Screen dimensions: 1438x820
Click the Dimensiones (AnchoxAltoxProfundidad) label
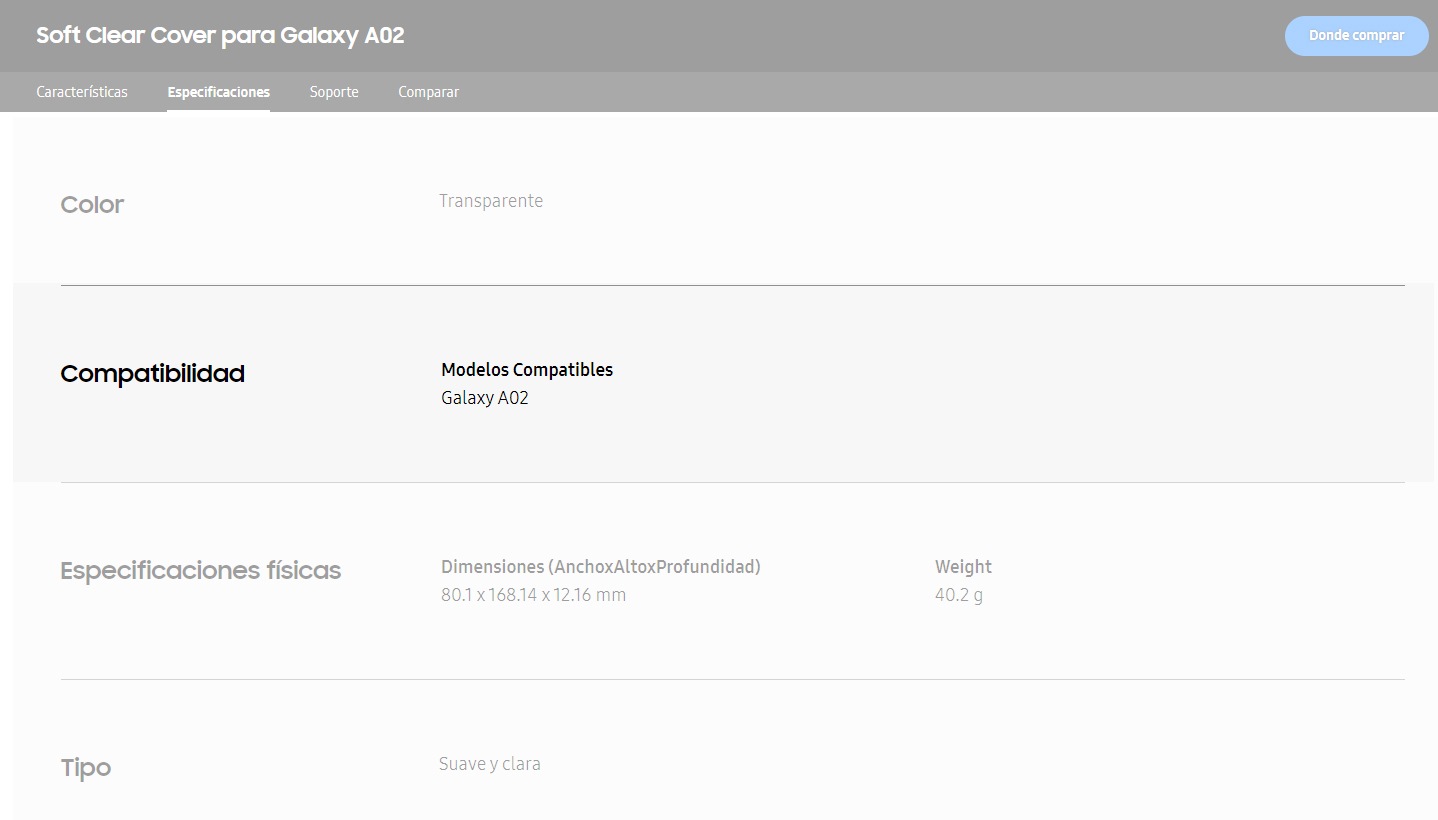600,567
